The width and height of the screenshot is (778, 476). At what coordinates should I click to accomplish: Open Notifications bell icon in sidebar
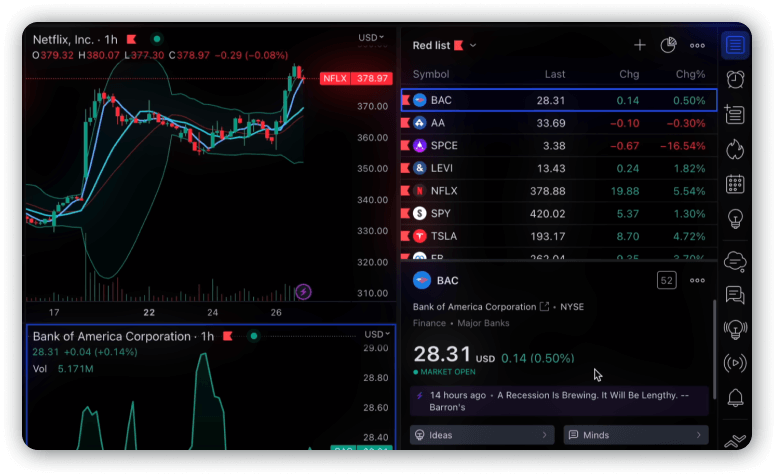click(x=735, y=398)
